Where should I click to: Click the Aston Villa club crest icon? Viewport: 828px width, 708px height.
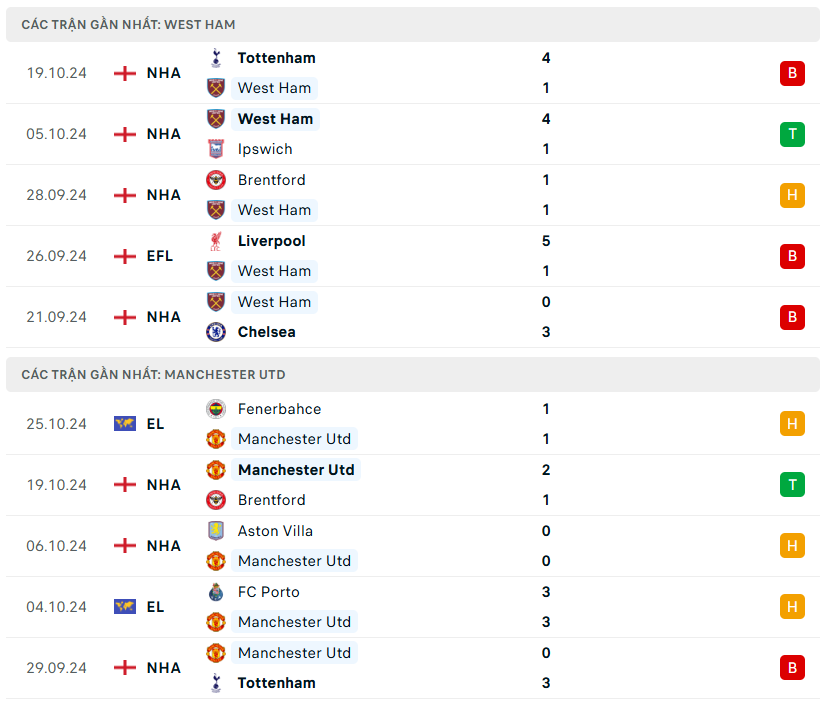click(216, 531)
